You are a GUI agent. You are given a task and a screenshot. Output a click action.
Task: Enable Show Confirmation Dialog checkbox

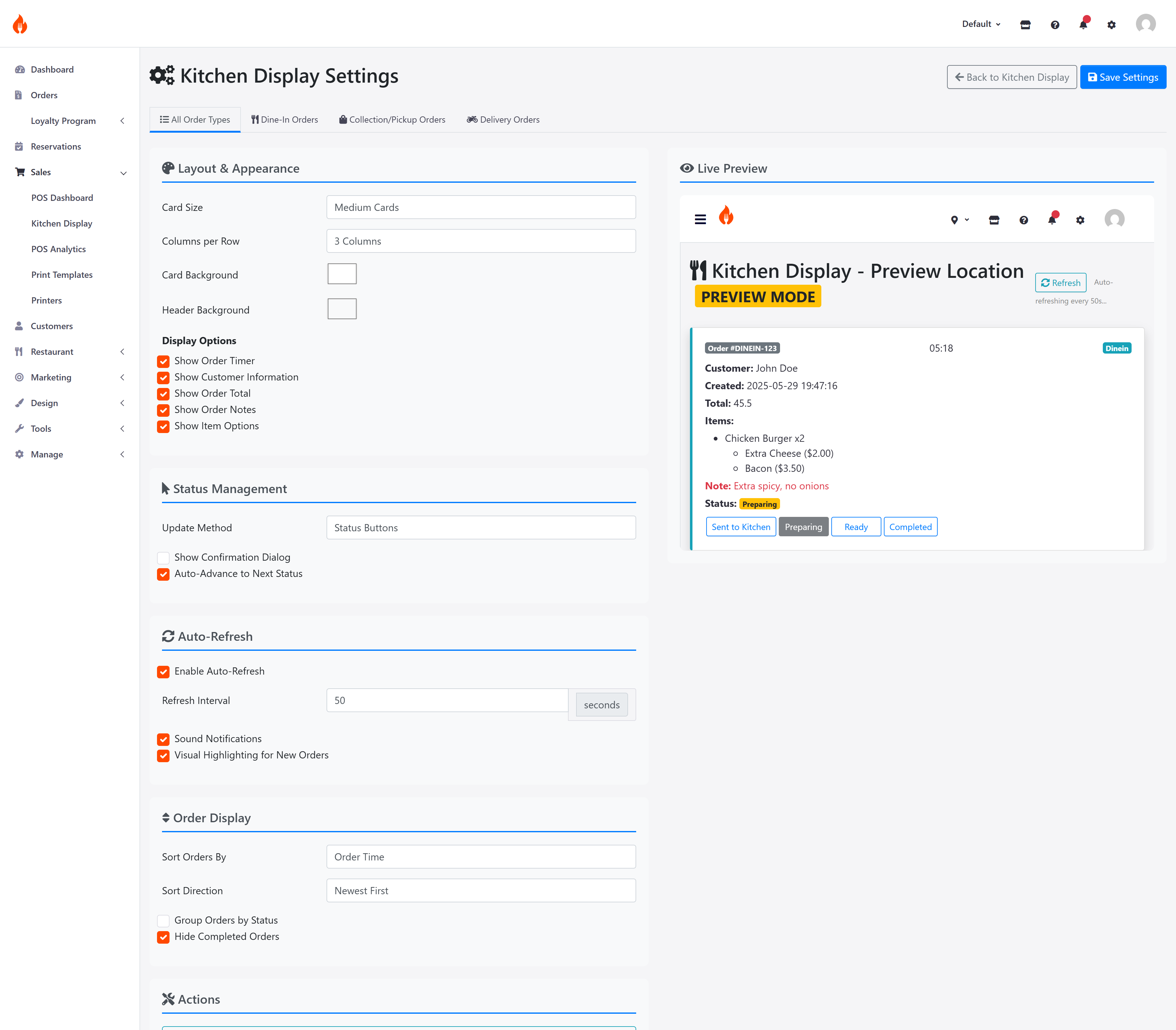click(163, 558)
